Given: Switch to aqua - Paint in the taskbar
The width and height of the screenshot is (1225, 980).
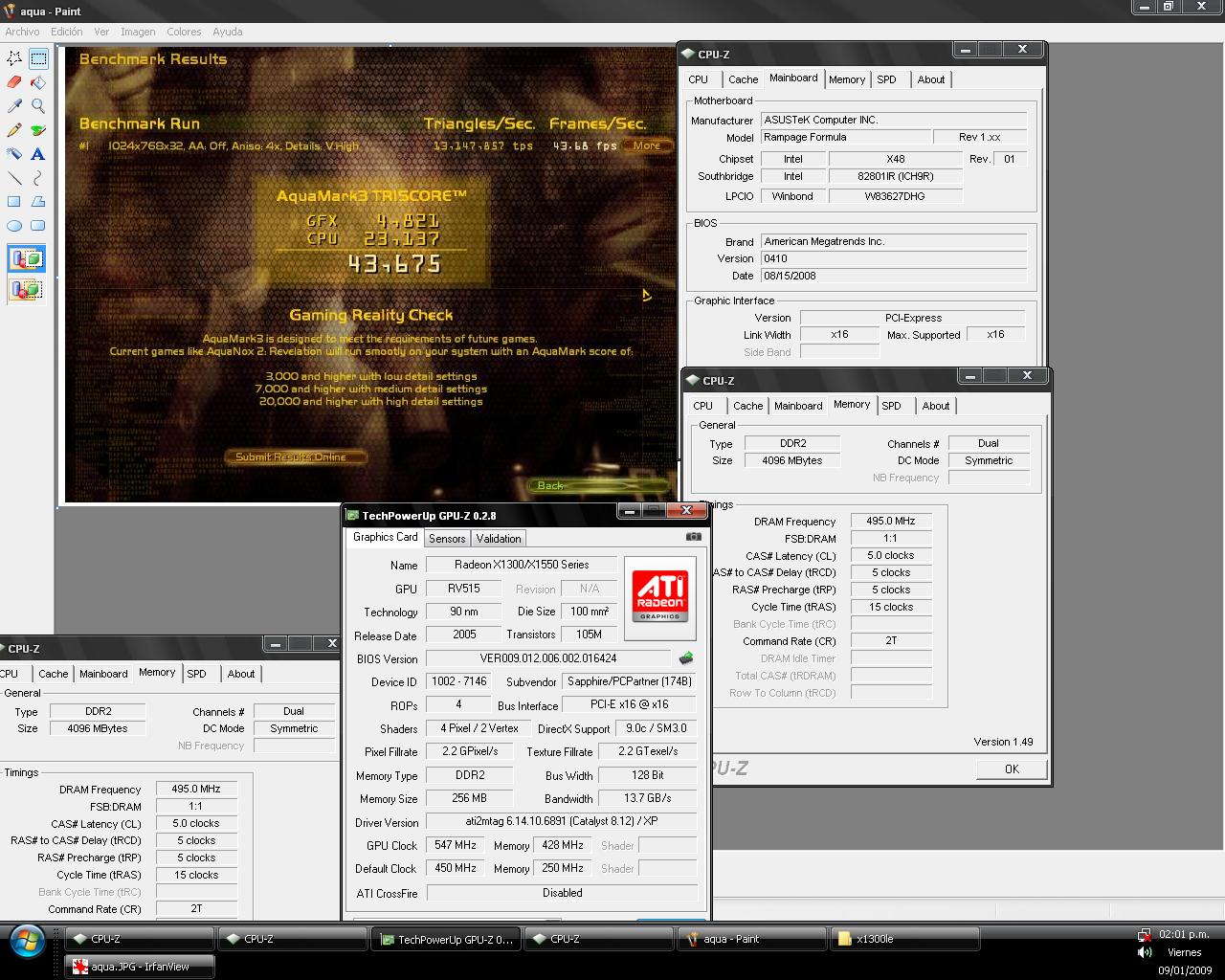Looking at the screenshot, I should [752, 940].
